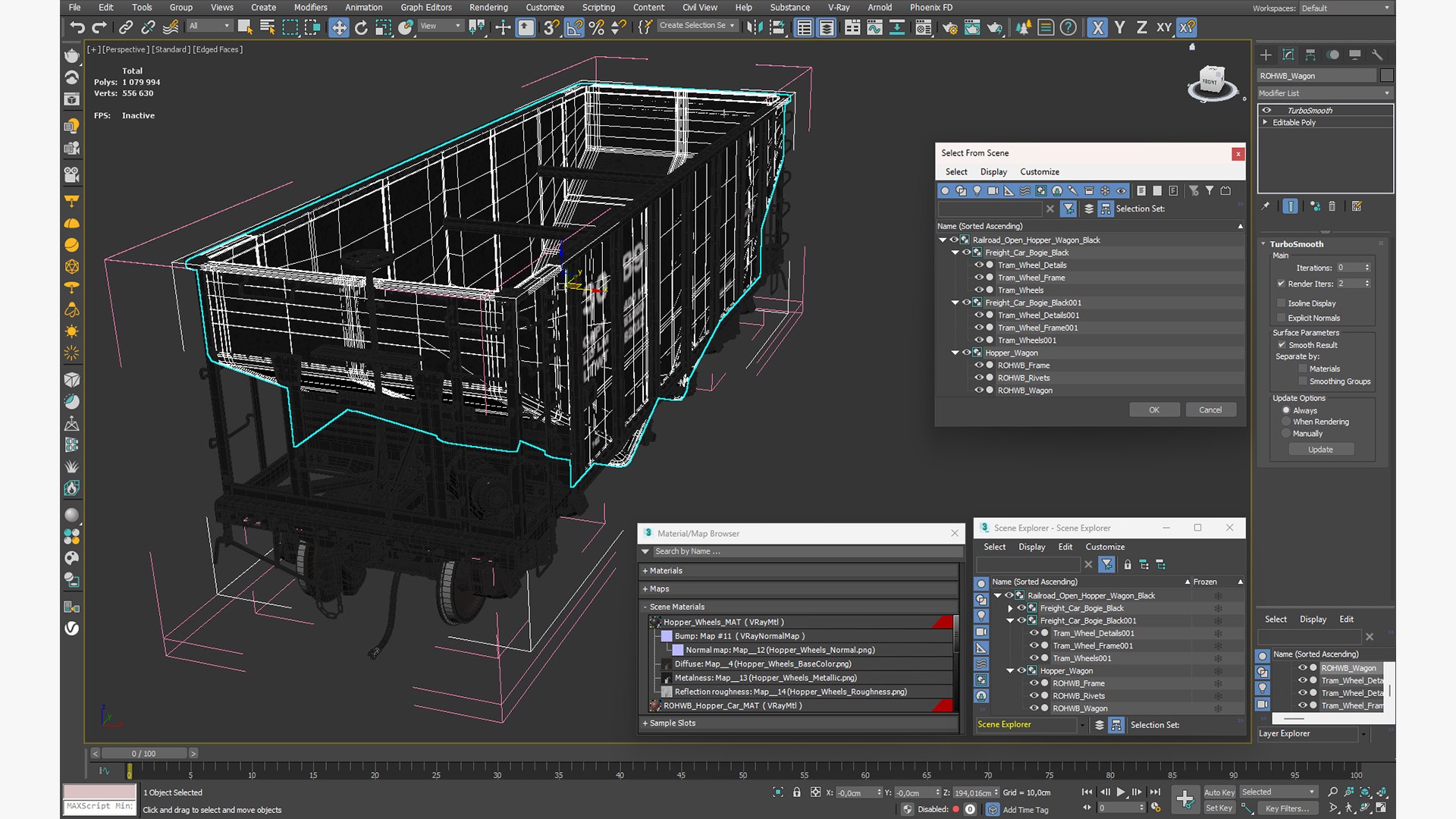
Task: Toggle the Smooth Result checkbox
Action: coord(1282,345)
